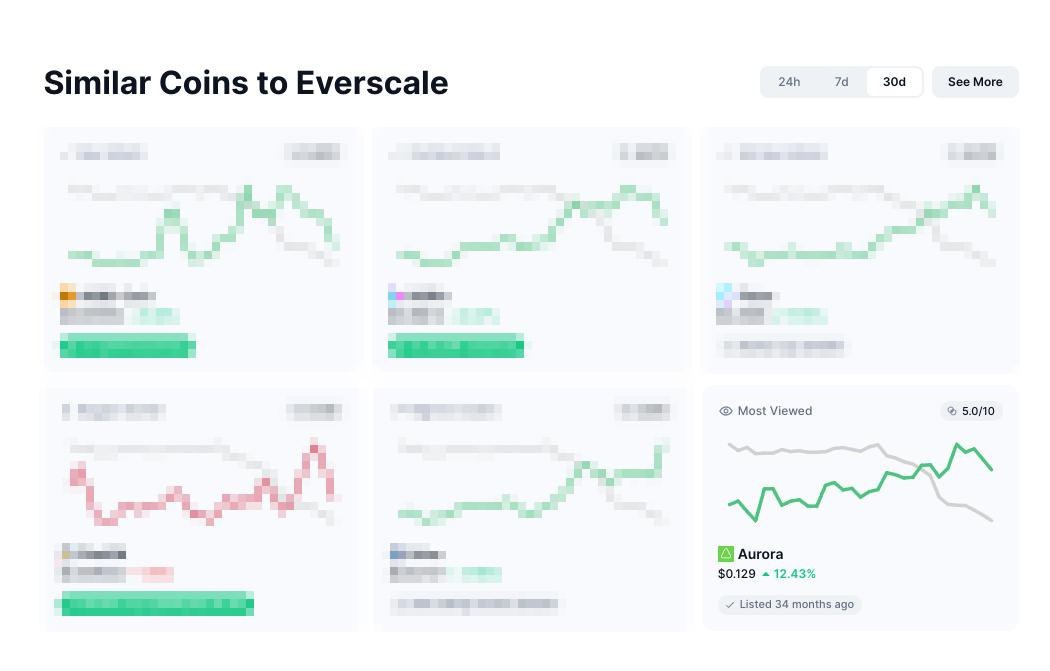This screenshot has width=1050, height=671.
Task: Click the checkmark icon before Listed 34 months
Action: [x=730, y=605]
